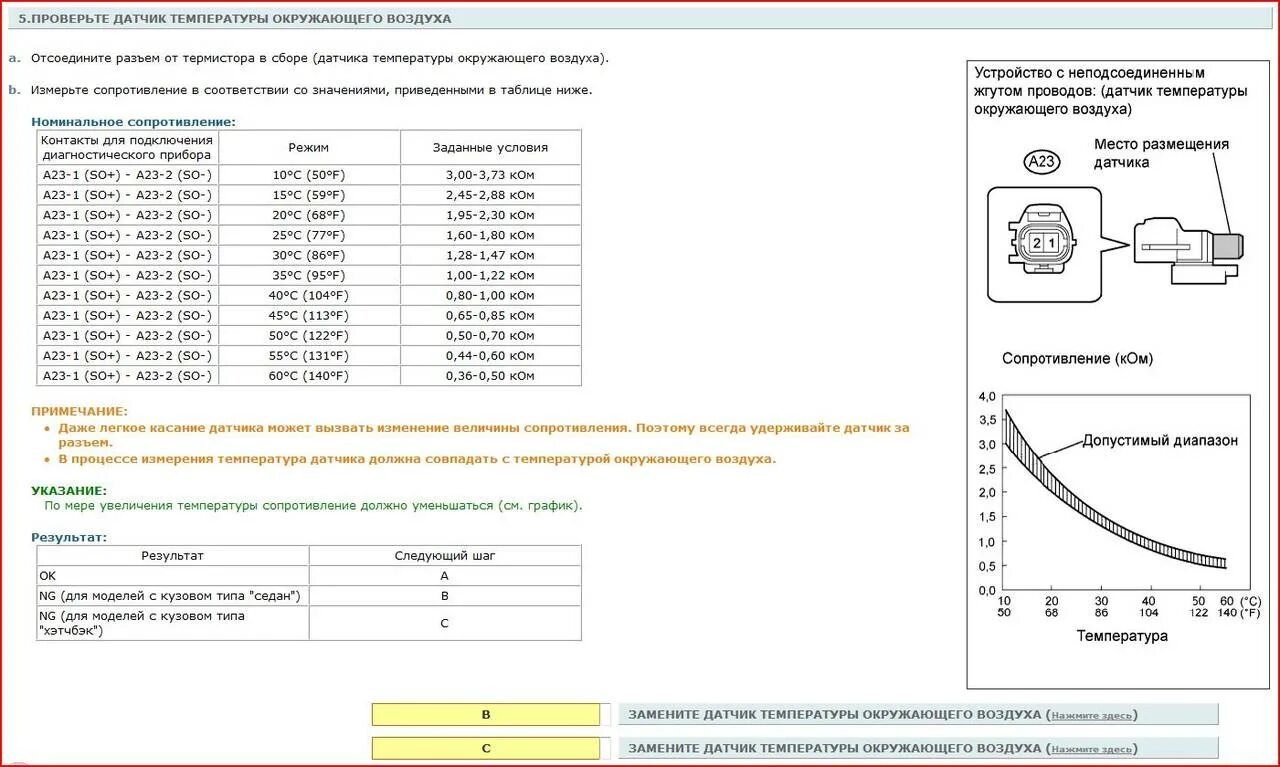Click the '10°C (50°F)' mode cell
The image size is (1280, 767).
pos(309,175)
